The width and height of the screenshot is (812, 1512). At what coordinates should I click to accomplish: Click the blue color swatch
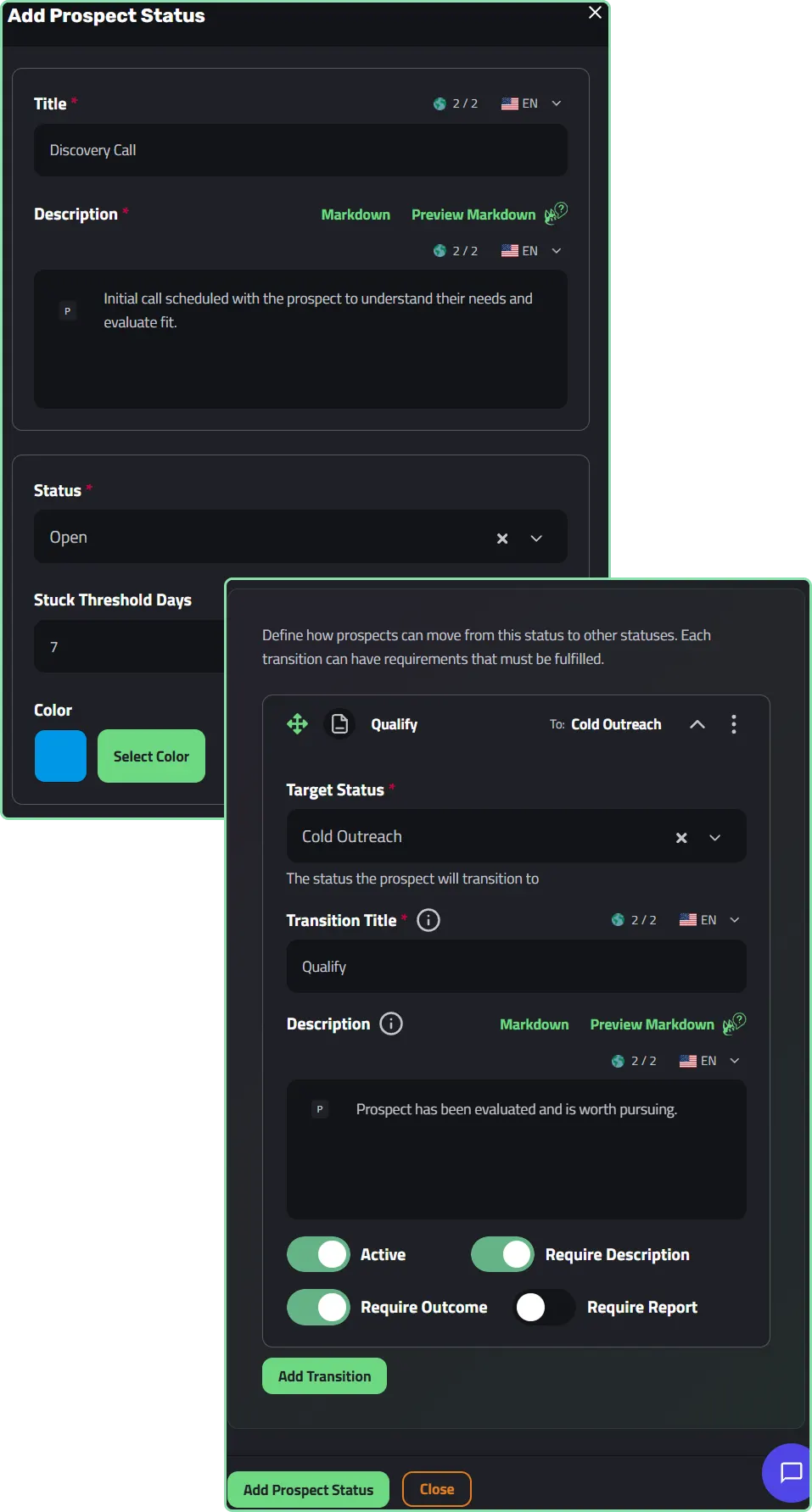pyautogui.click(x=60, y=756)
